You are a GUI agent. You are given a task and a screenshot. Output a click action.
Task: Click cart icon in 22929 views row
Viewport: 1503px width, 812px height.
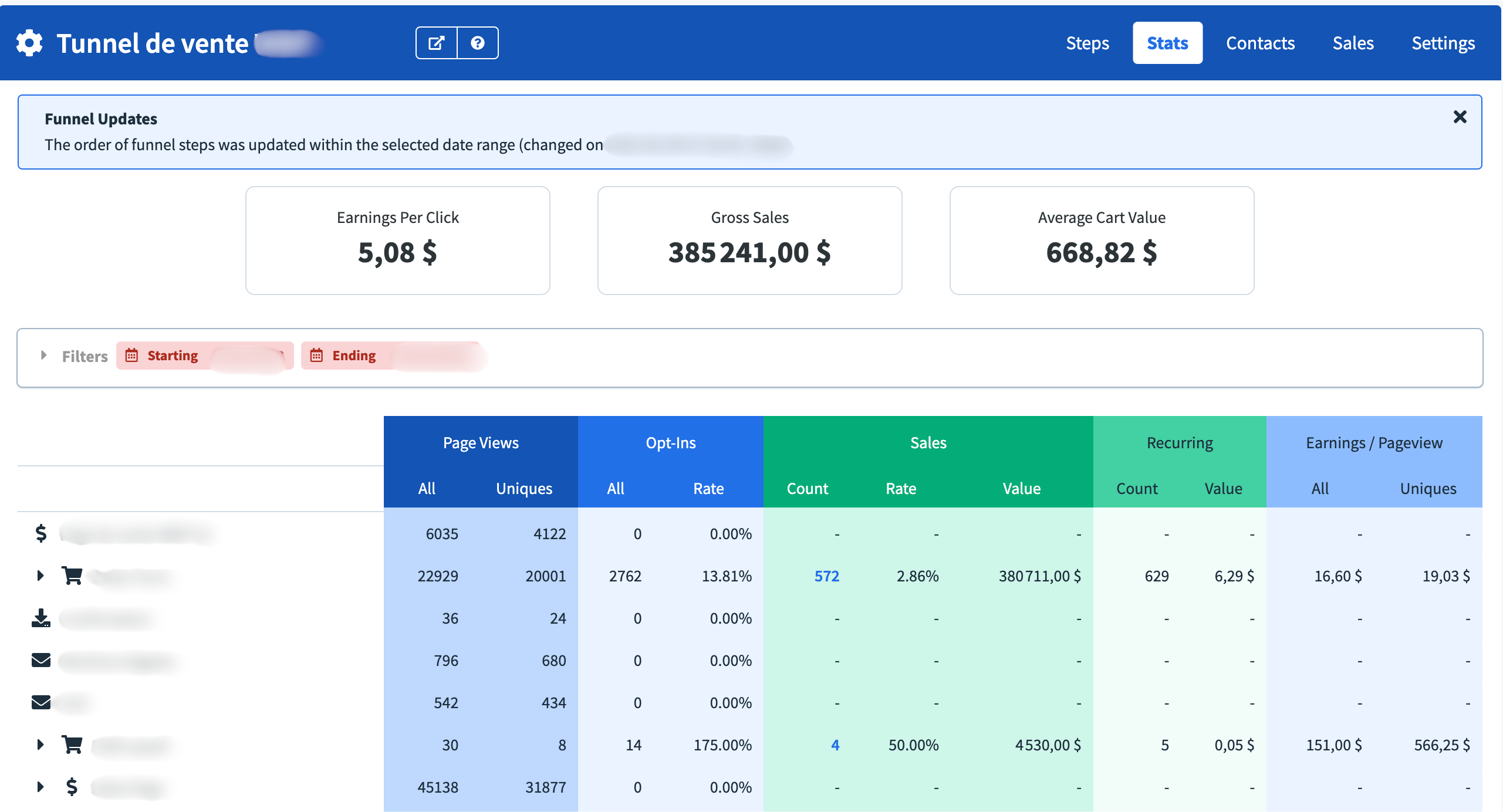coord(72,576)
